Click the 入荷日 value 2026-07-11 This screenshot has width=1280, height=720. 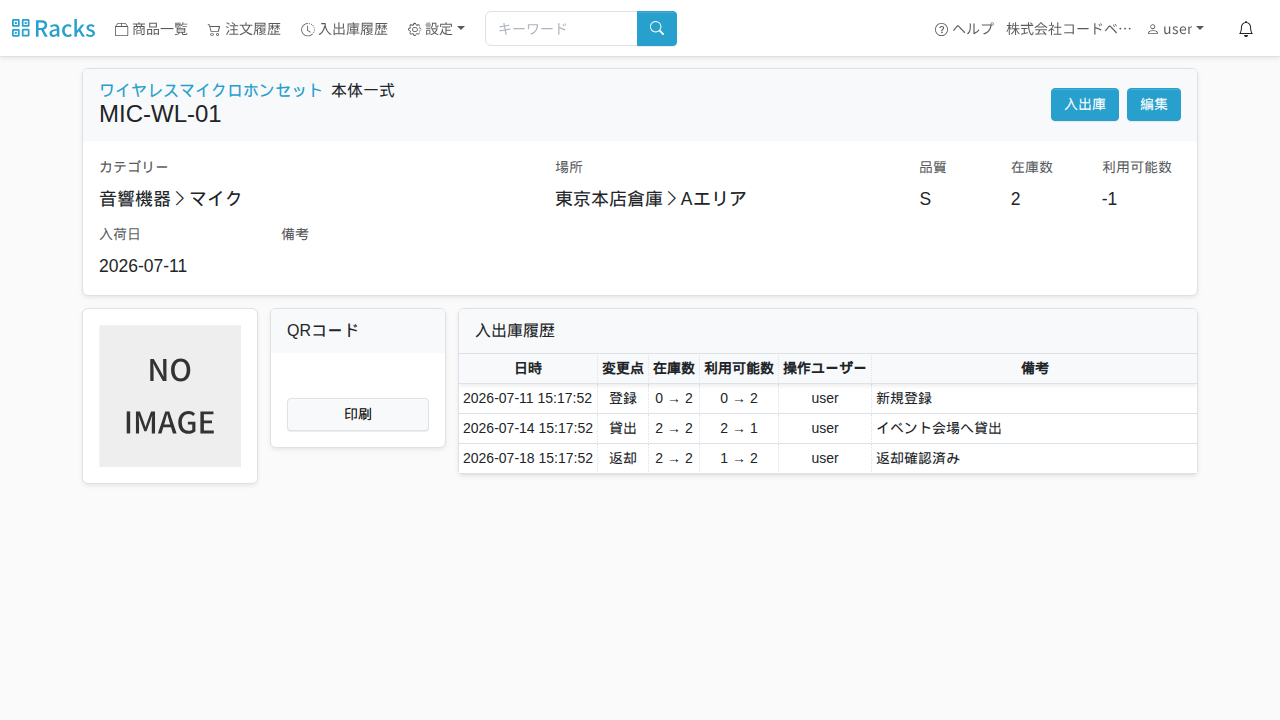point(143,266)
